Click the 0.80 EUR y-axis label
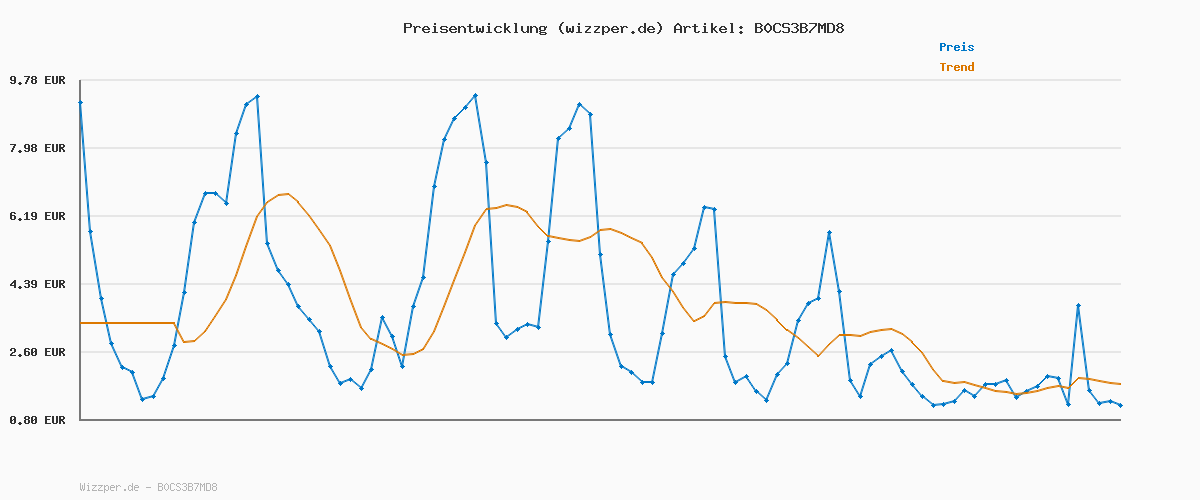This screenshot has height=500, width=1200. tap(38, 420)
